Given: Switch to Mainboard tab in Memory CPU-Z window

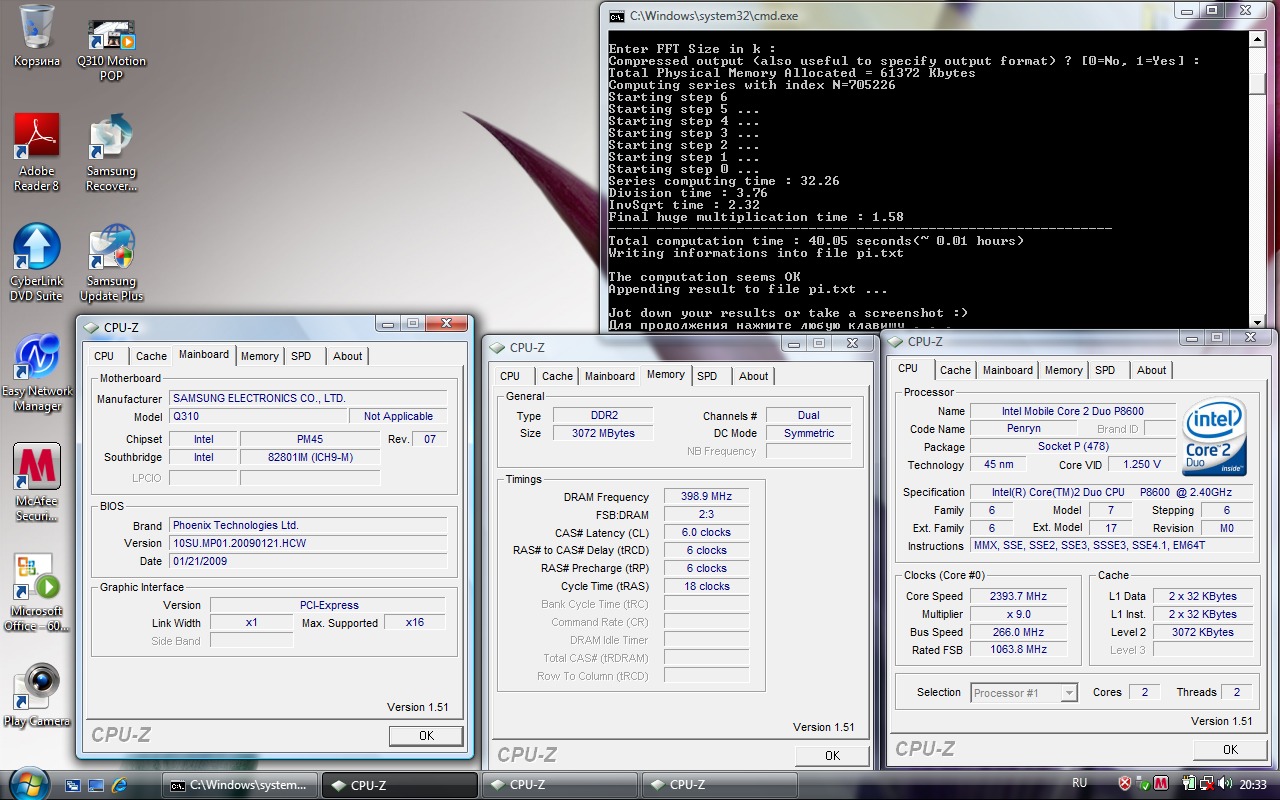Looking at the screenshot, I should coord(610,376).
